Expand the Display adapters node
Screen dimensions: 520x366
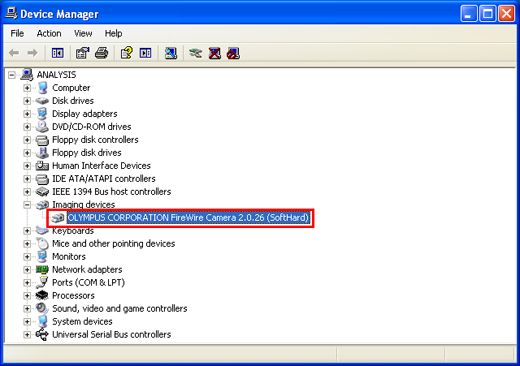[27, 114]
